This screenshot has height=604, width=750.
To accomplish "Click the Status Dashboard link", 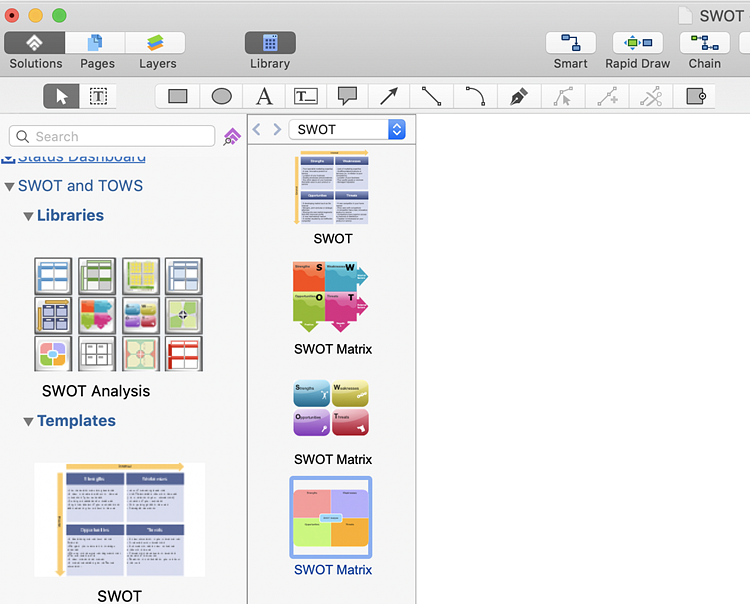I will pos(81,157).
